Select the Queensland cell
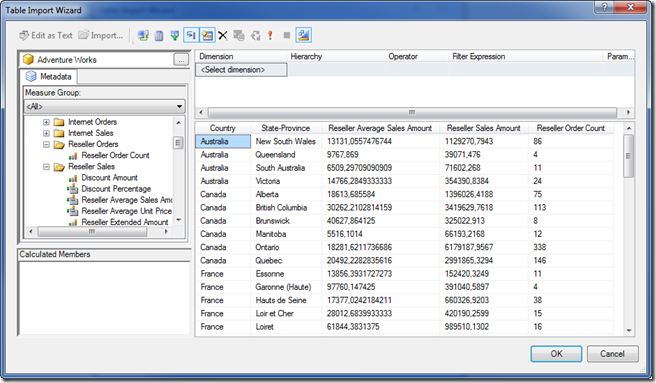656x383 pixels. (286, 155)
